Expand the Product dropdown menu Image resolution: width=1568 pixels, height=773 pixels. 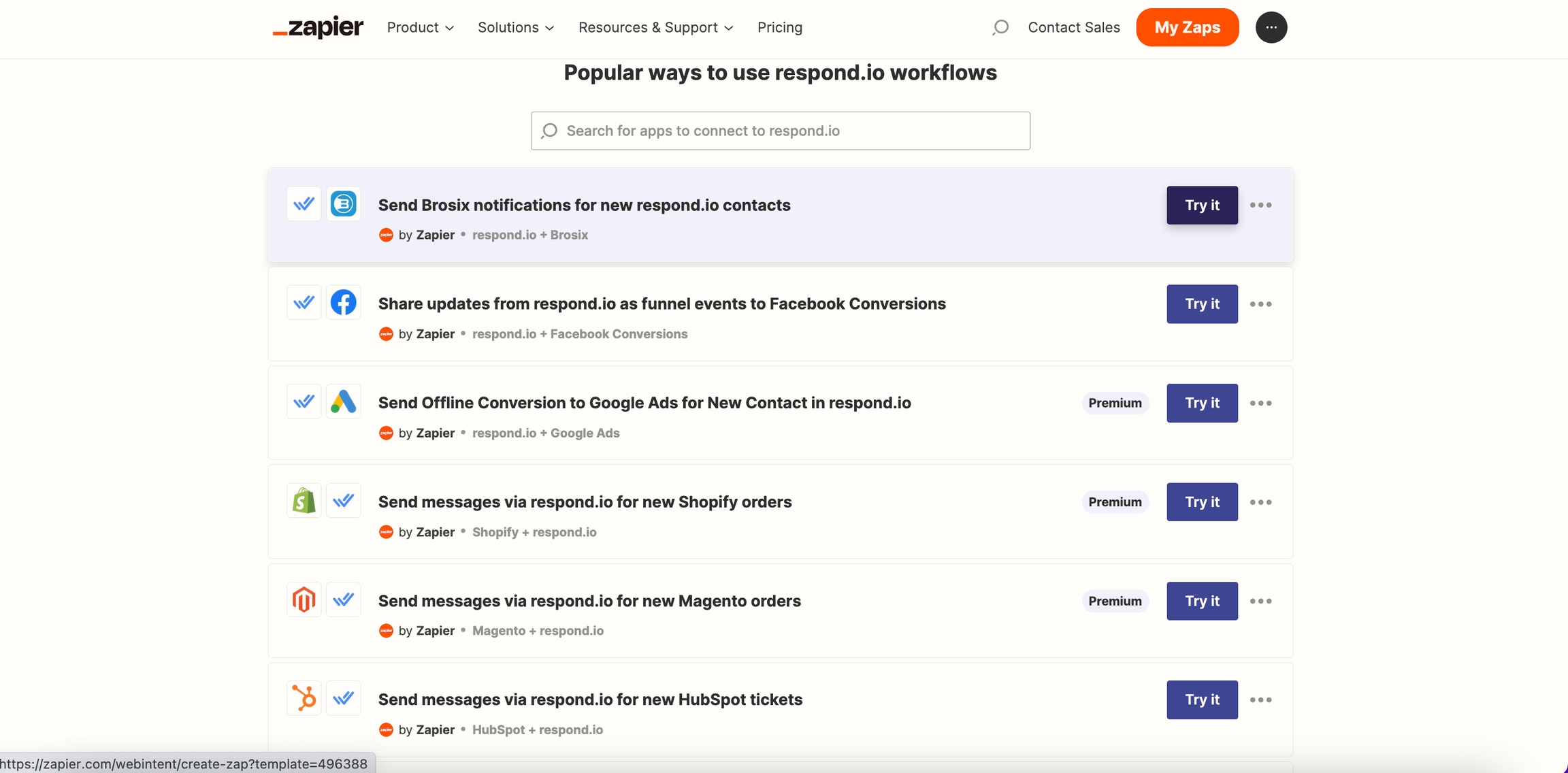(420, 27)
